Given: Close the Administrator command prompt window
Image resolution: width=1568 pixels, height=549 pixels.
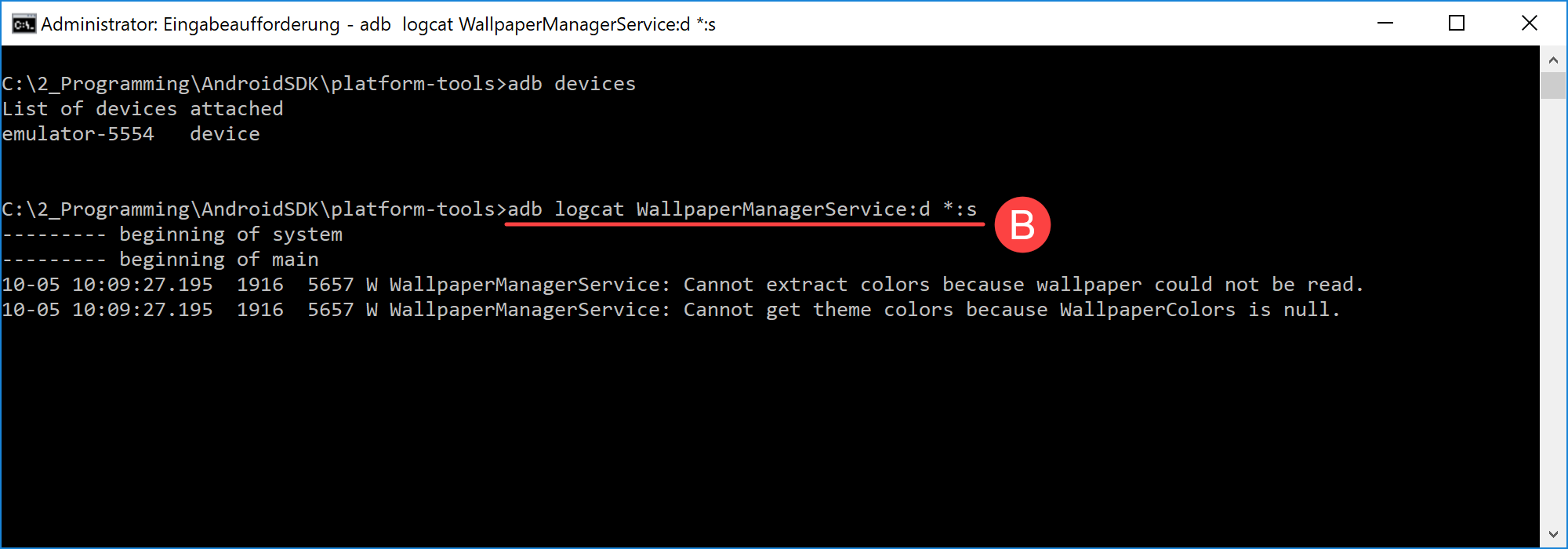Looking at the screenshot, I should pyautogui.click(x=1530, y=24).
